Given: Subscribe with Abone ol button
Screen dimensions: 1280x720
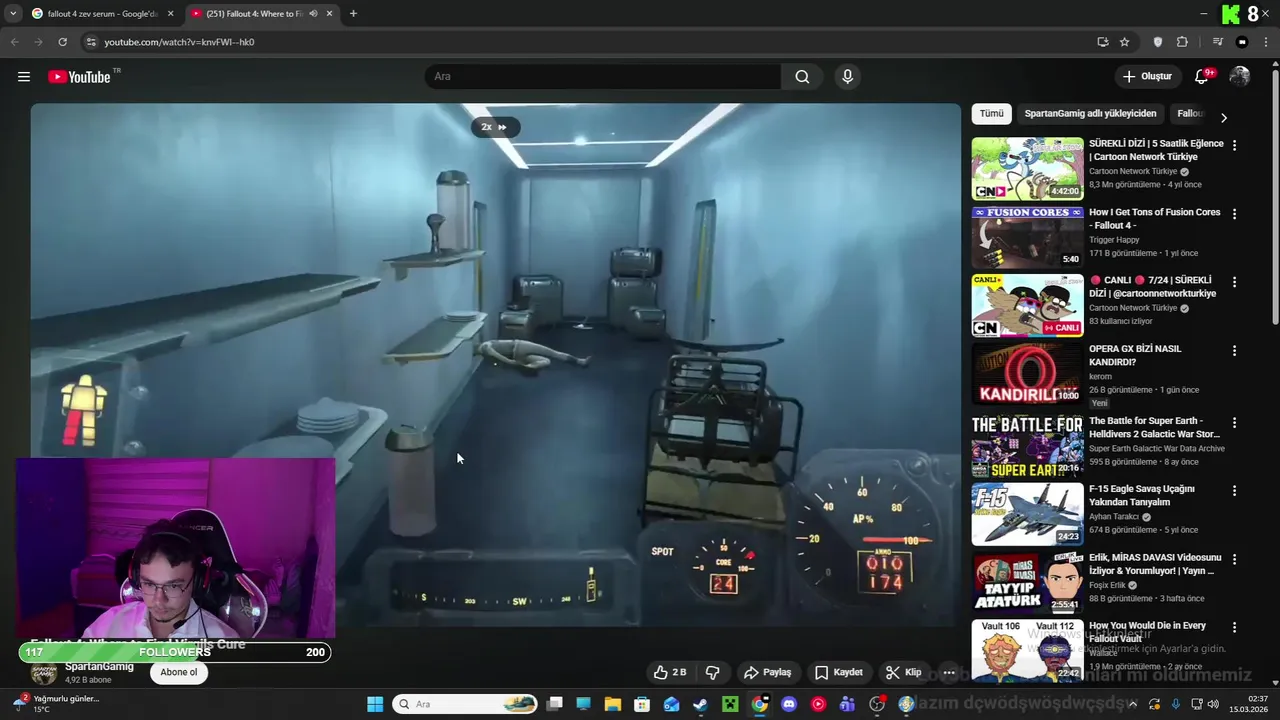Looking at the screenshot, I should click(179, 672).
